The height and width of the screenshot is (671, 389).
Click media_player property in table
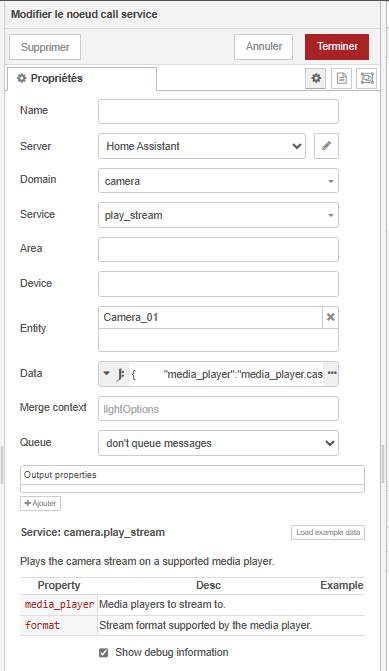(59, 605)
